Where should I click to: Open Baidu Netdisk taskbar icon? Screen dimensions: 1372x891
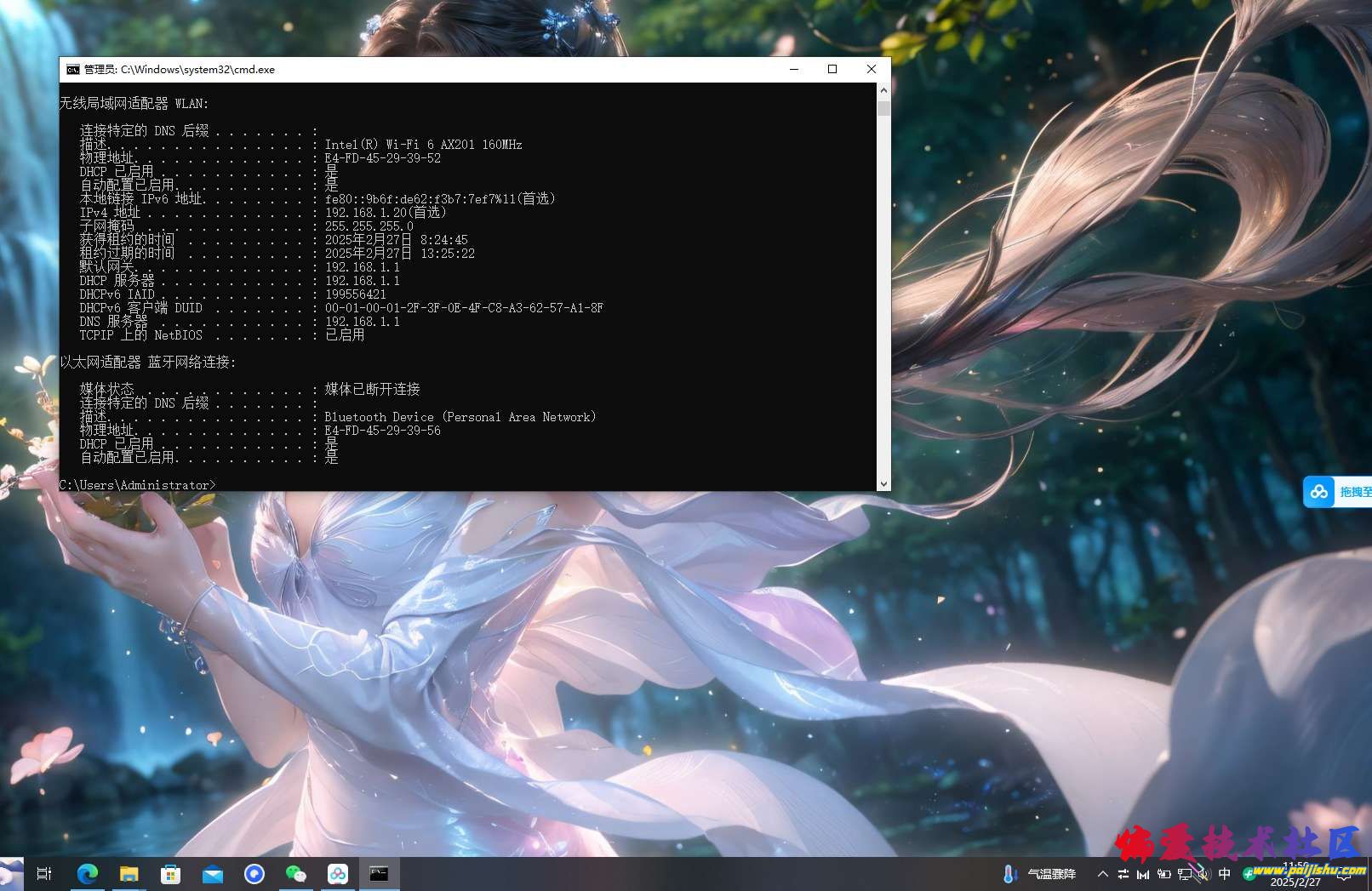[338, 873]
